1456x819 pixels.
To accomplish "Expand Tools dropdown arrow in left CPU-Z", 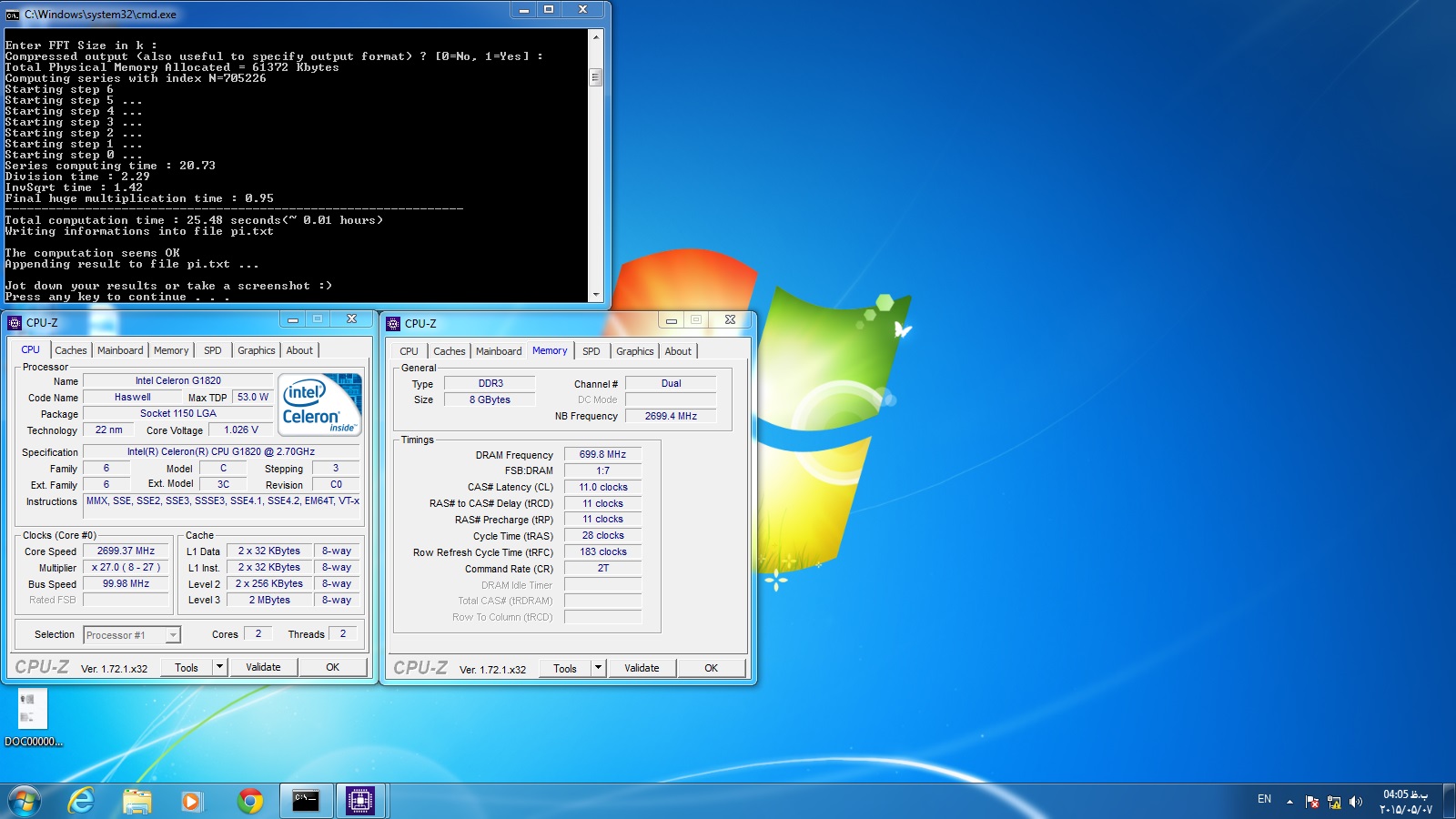I will pyautogui.click(x=219, y=667).
